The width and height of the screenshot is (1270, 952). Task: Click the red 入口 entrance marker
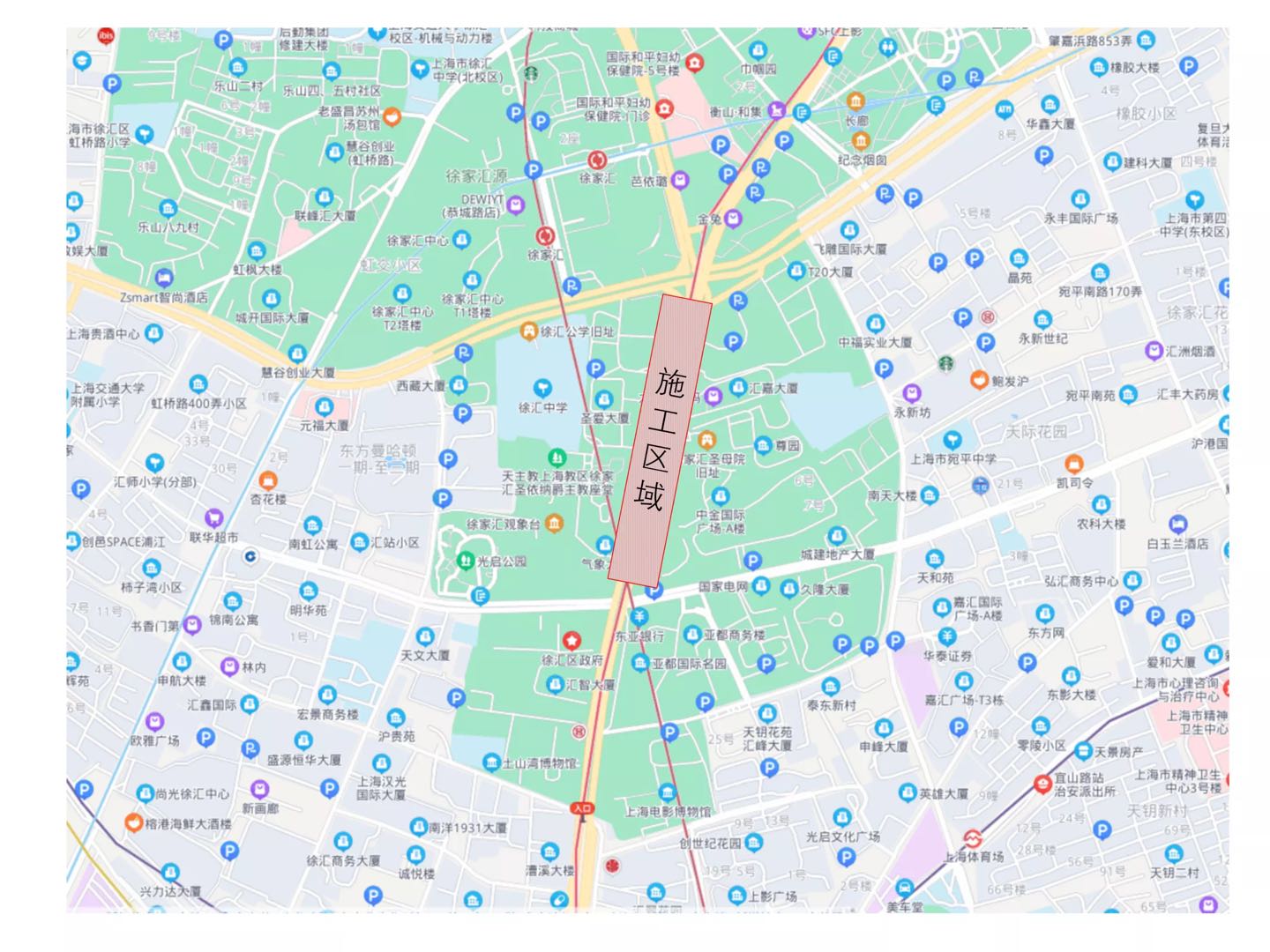pyautogui.click(x=581, y=807)
